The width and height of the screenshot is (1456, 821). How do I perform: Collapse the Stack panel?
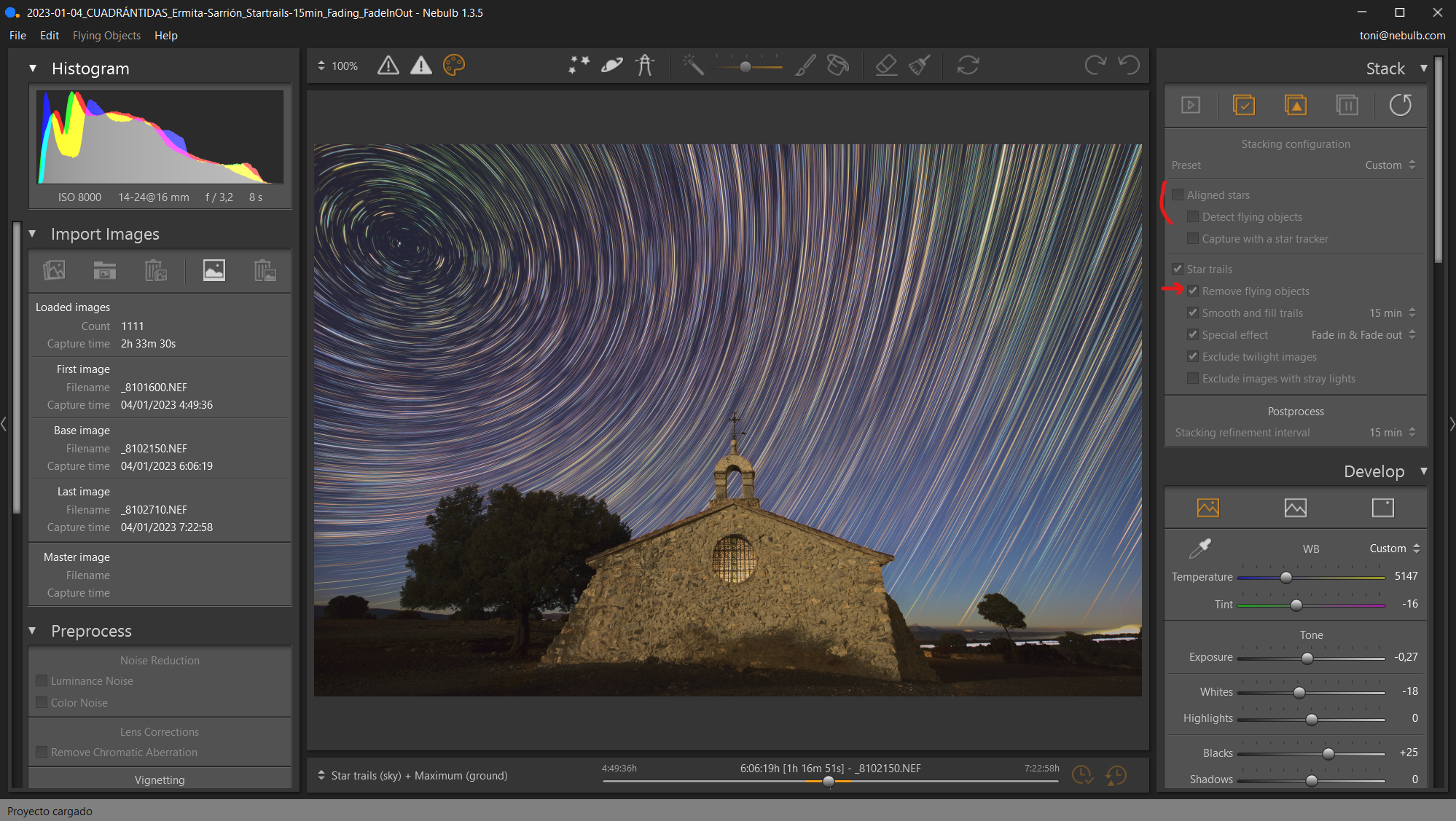1423,68
